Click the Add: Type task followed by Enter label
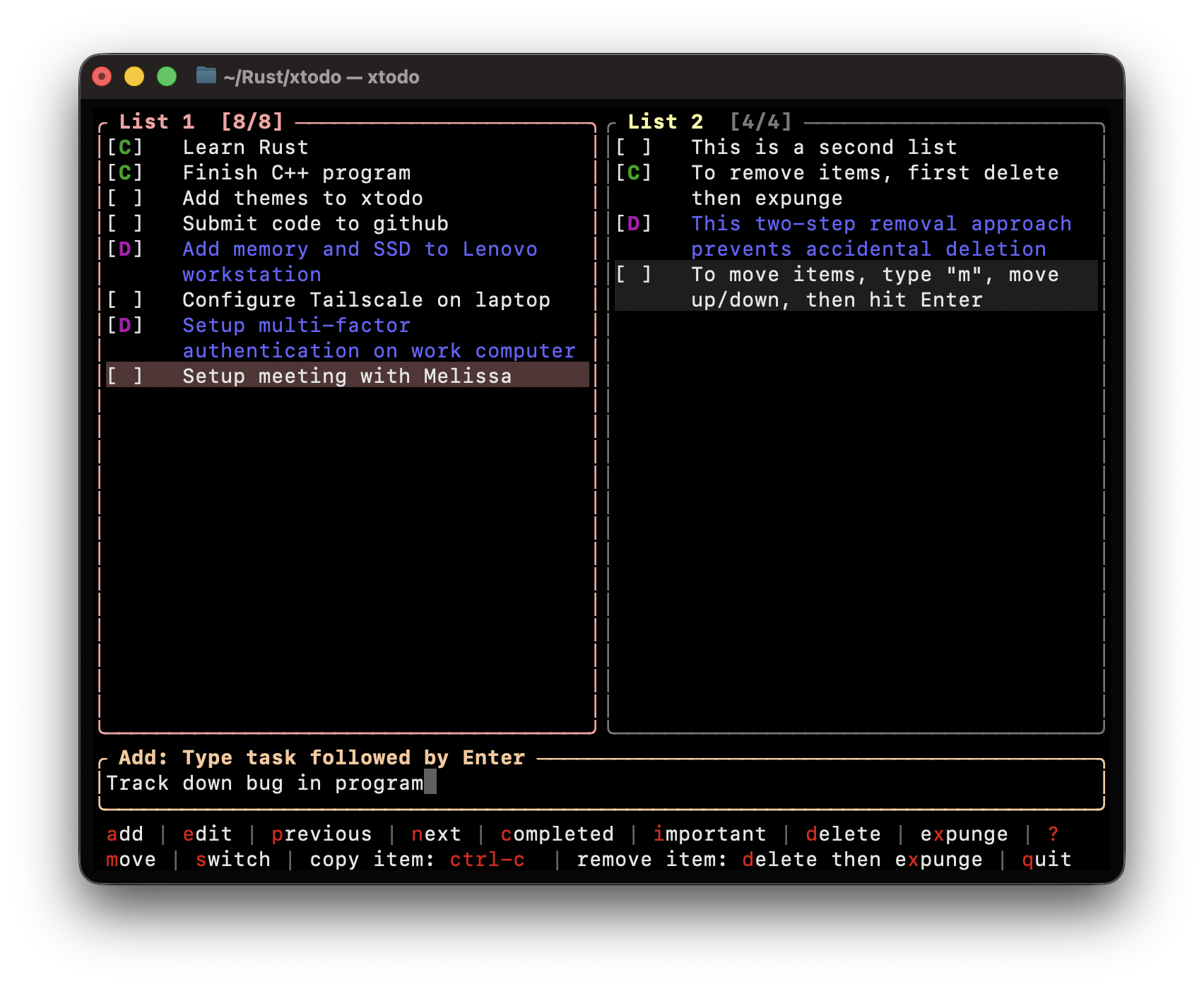Image resolution: width=1204 pixels, height=989 pixels. click(322, 757)
